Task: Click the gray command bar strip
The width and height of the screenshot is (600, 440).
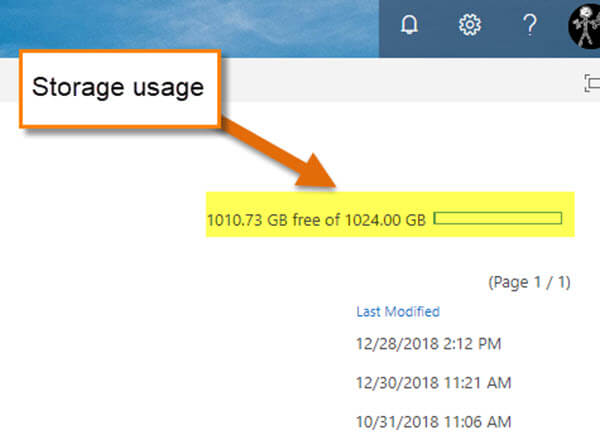Action: click(402, 80)
